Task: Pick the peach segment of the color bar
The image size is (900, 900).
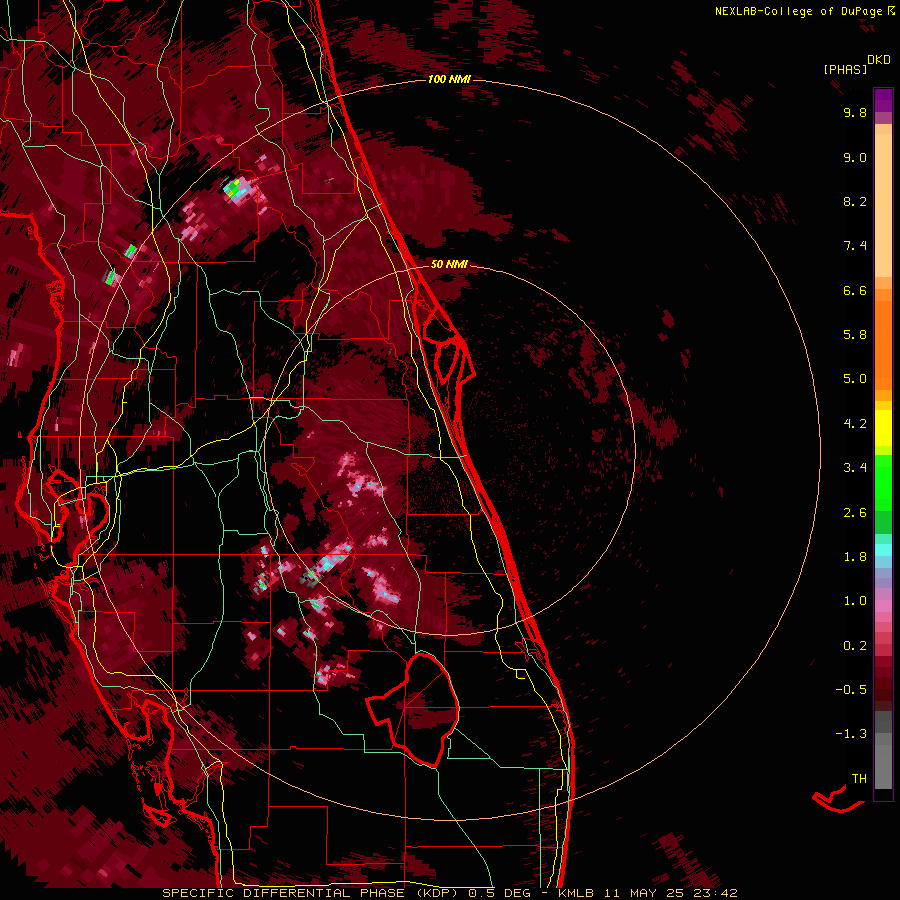Action: pos(883,205)
